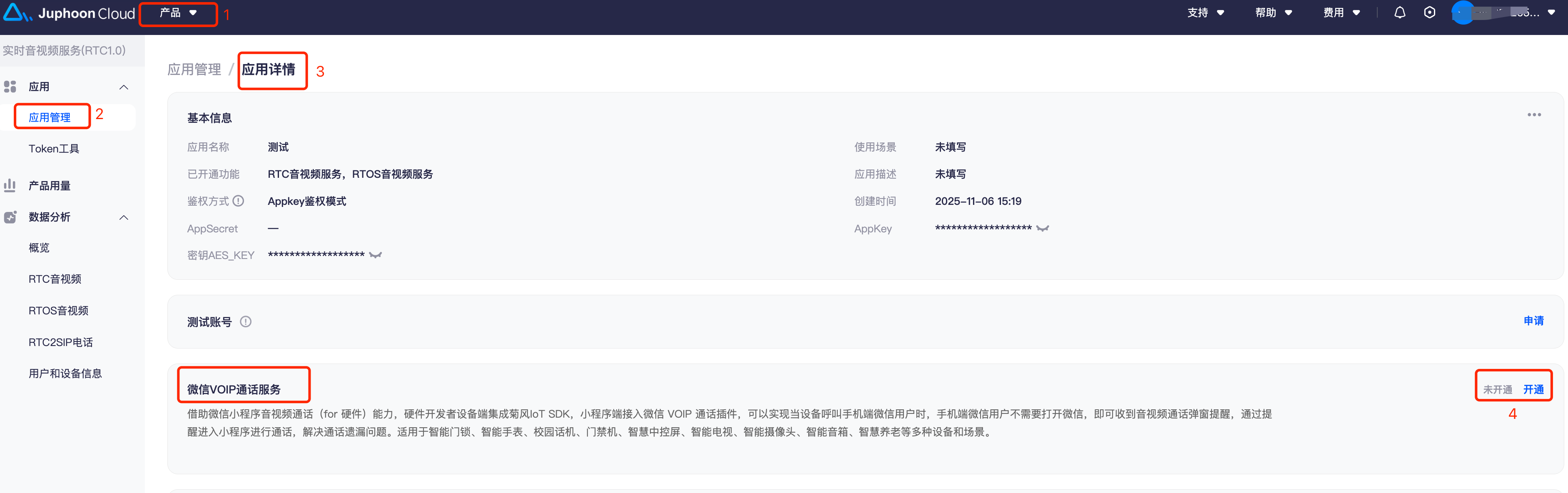Click the 产品用量 bar chart icon

pyautogui.click(x=10, y=186)
